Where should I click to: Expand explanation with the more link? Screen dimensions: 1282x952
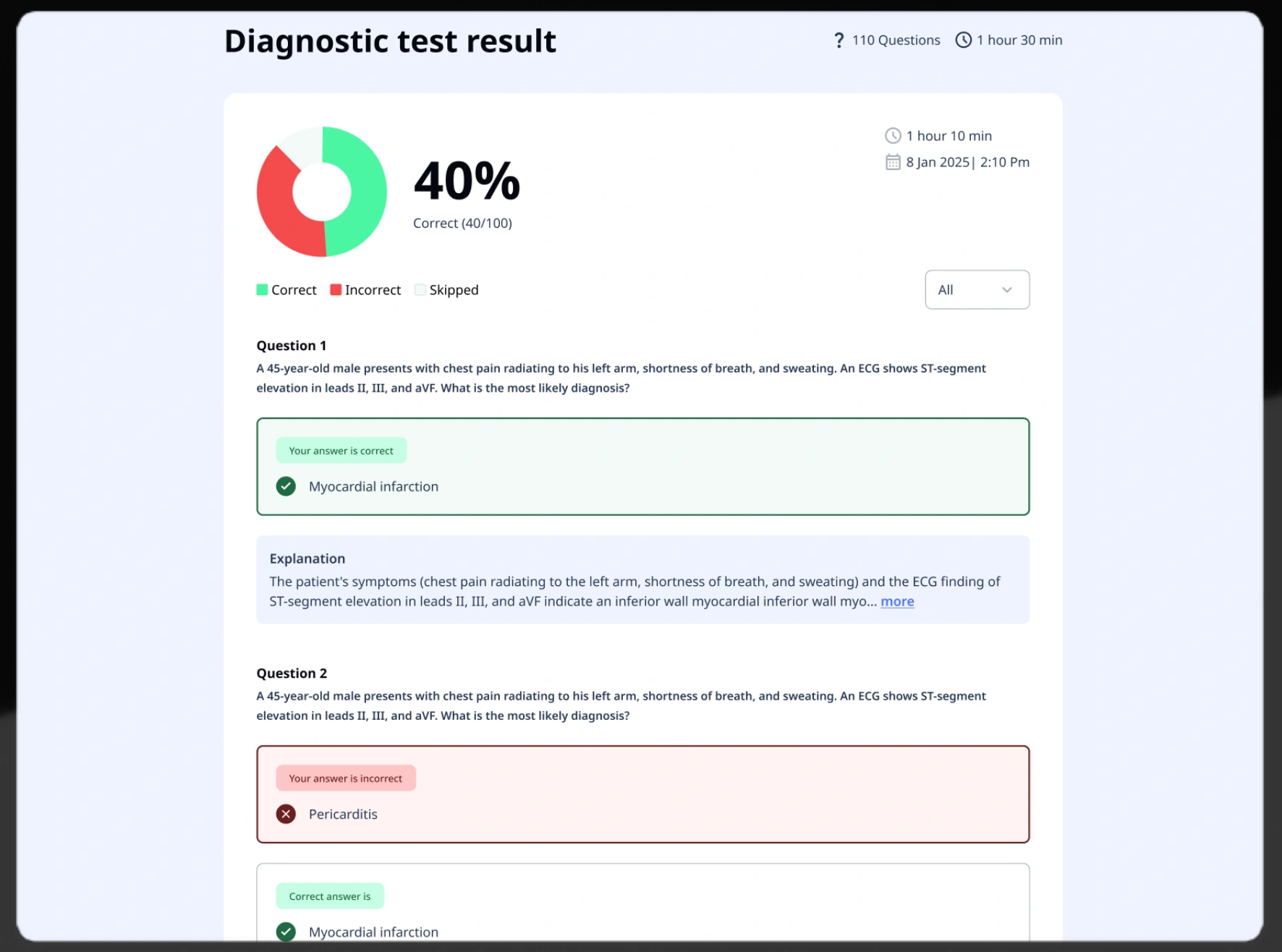click(x=896, y=602)
